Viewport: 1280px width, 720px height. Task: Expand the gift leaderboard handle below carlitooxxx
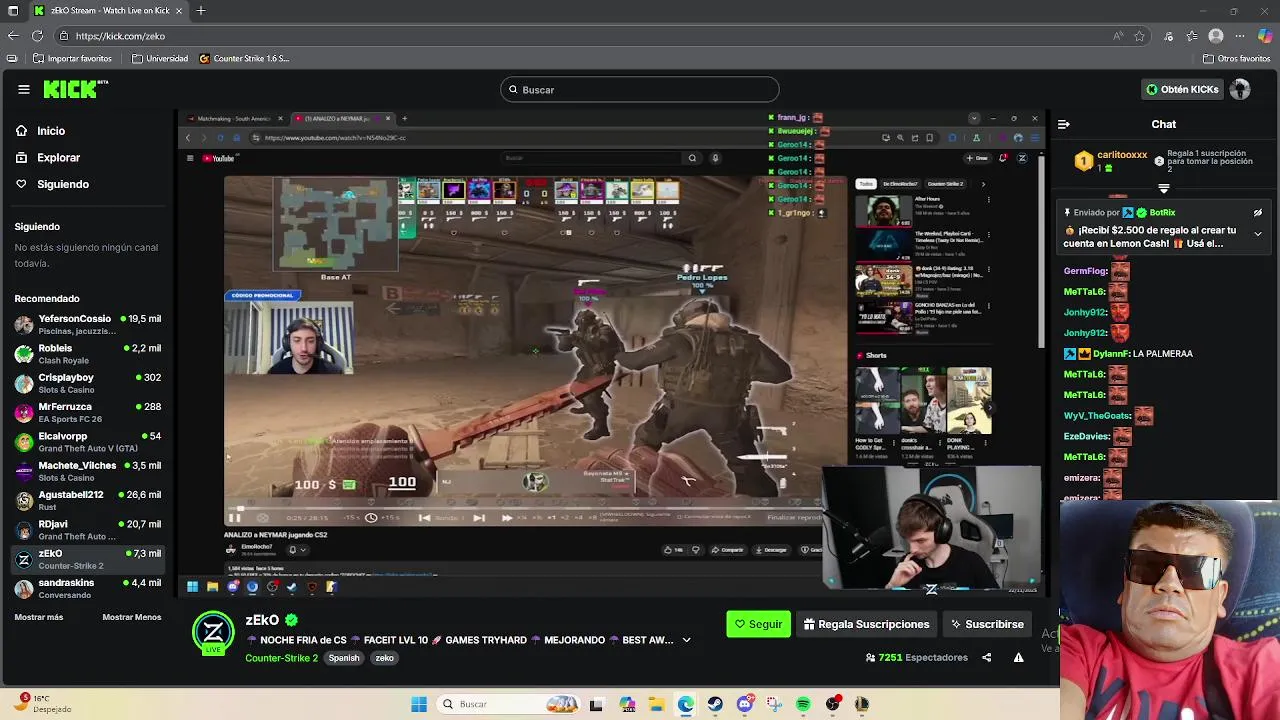[x=1163, y=188]
